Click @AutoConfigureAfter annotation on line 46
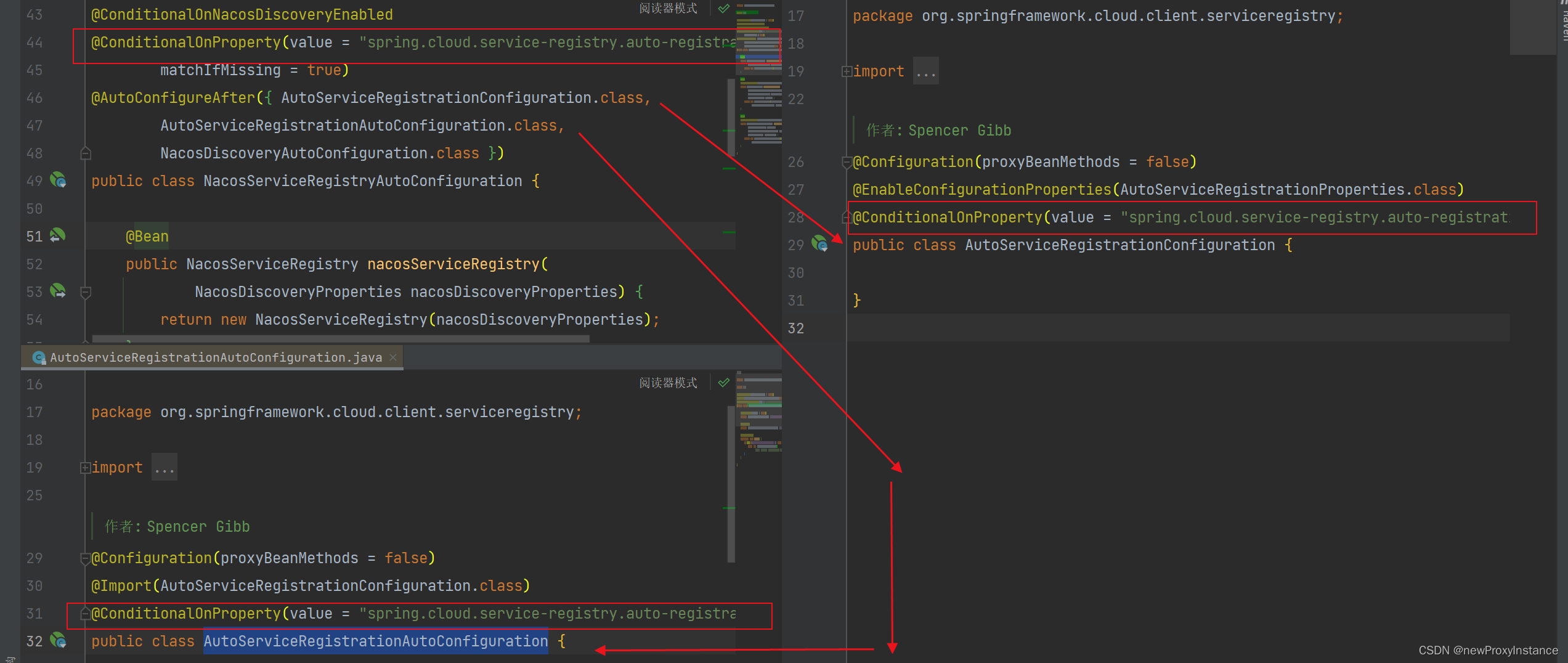This screenshot has width=1568, height=663. coord(173,97)
